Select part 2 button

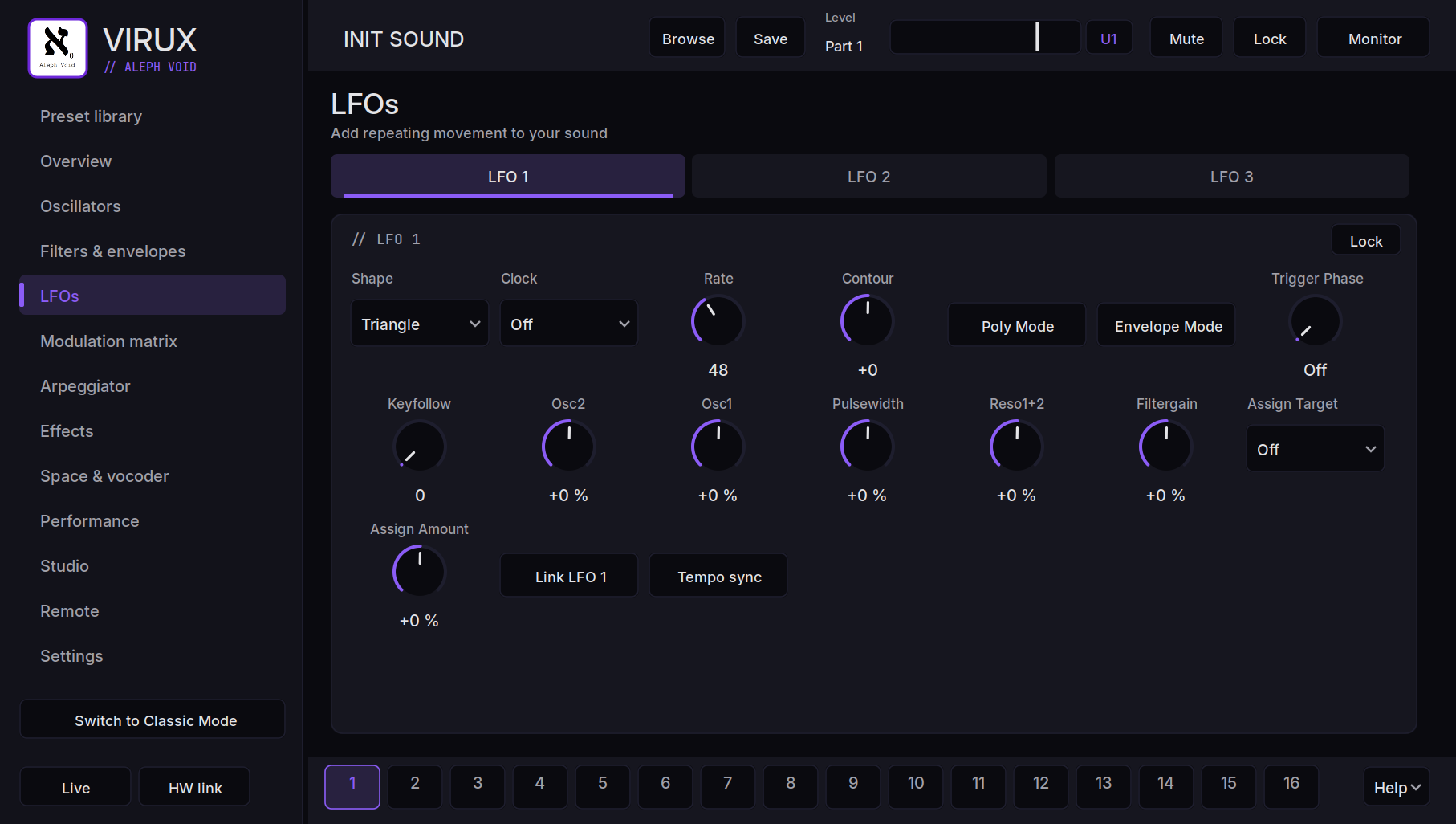(415, 786)
